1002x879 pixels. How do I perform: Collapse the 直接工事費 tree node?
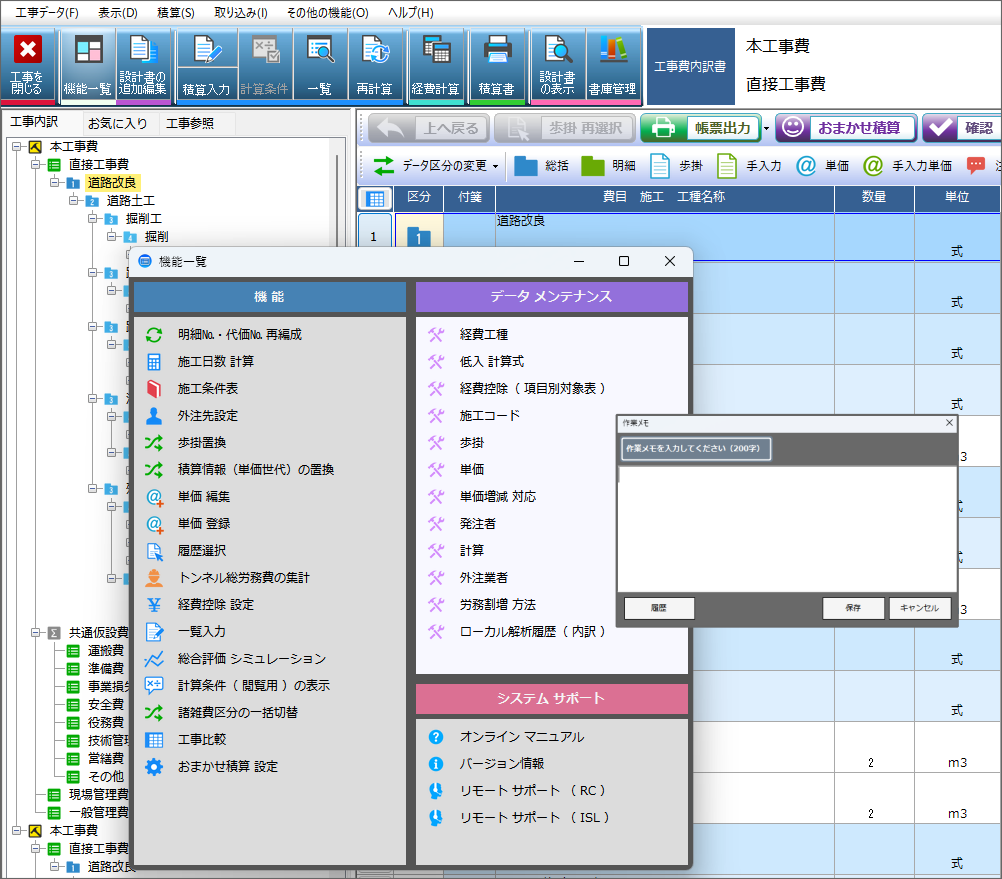36,164
